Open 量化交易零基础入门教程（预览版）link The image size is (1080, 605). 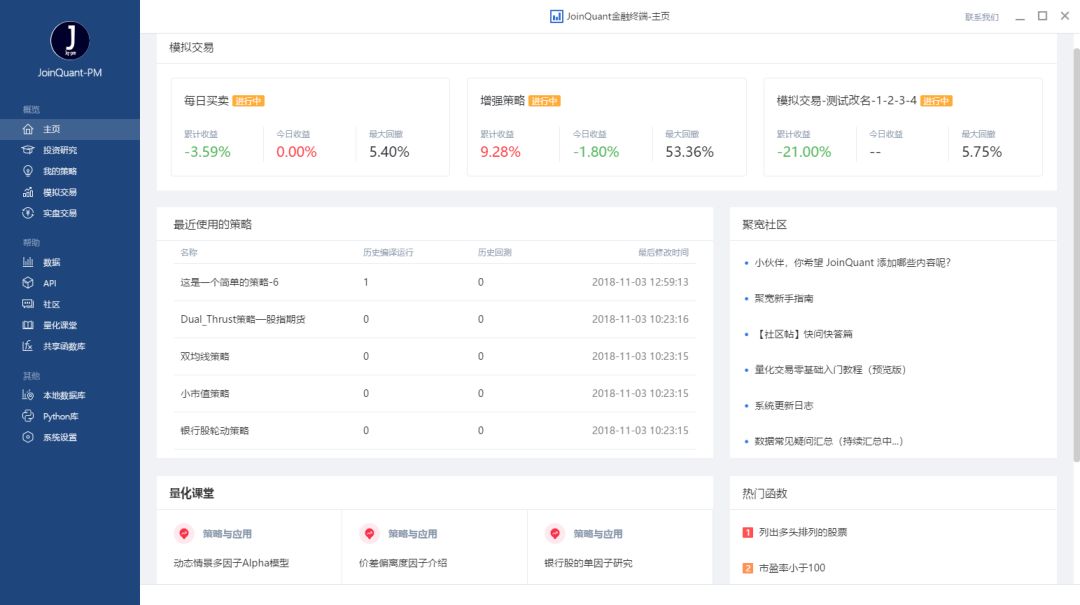pos(830,370)
